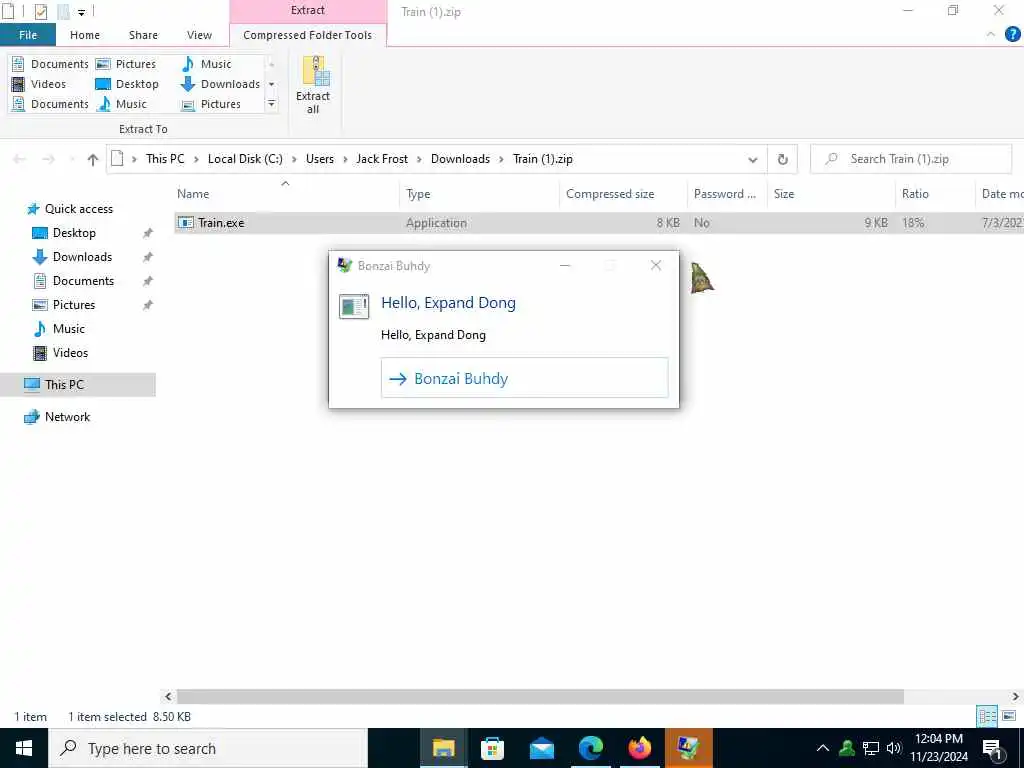Navigate to Local Disk (C:) breadcrumb
Screen dimensions: 1024x768
(x=245, y=159)
